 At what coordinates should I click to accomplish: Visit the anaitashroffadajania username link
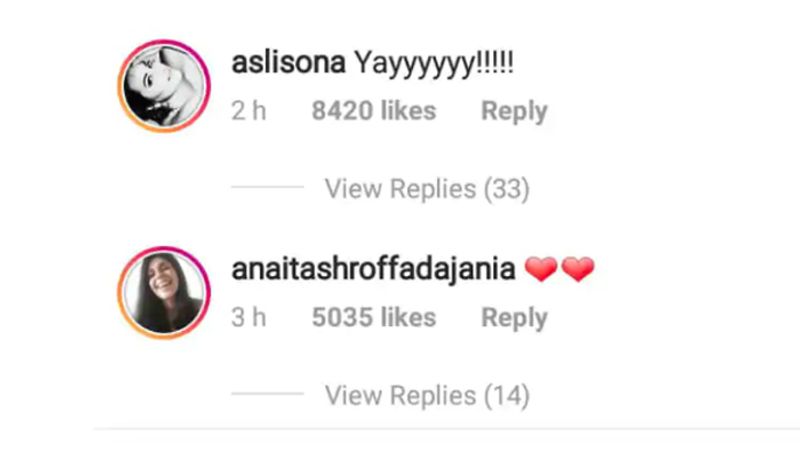[x=373, y=269]
